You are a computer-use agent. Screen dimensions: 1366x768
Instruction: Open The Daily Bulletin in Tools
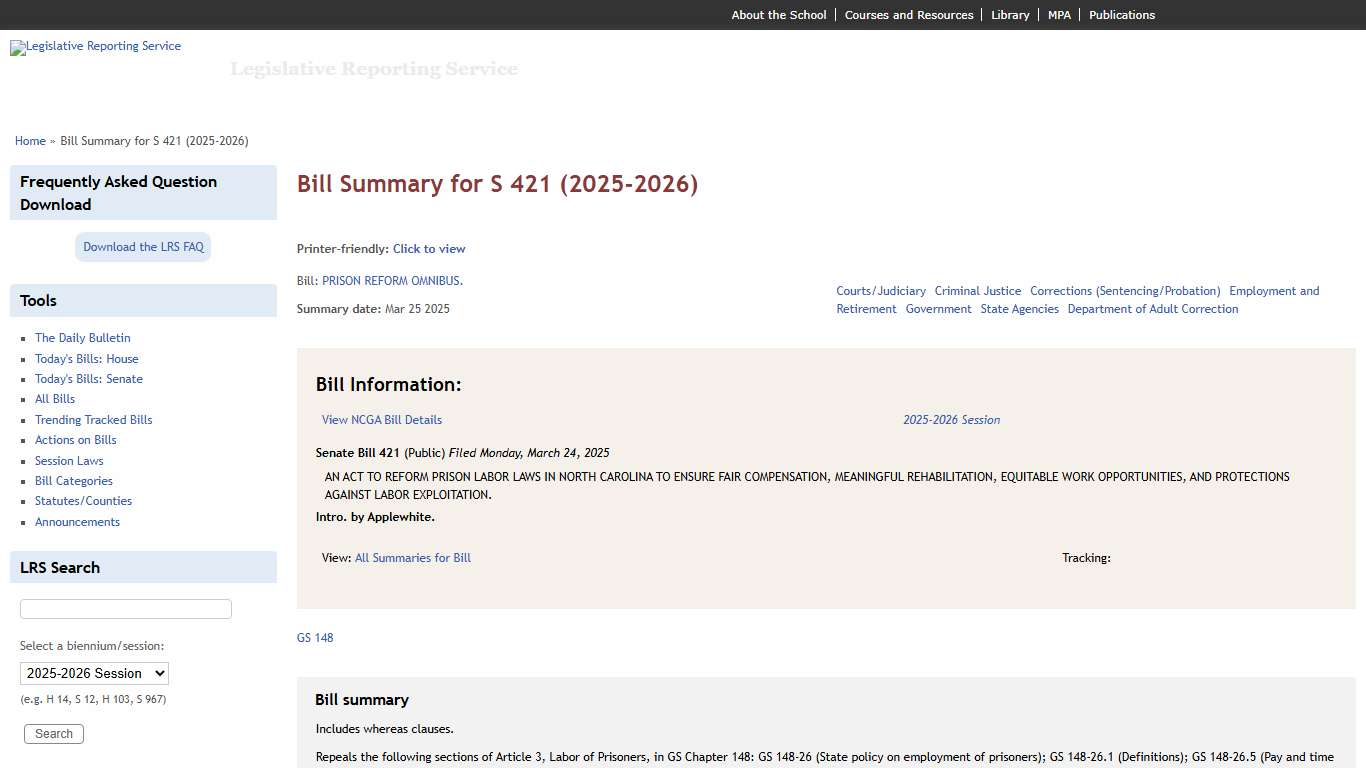pyautogui.click(x=82, y=337)
